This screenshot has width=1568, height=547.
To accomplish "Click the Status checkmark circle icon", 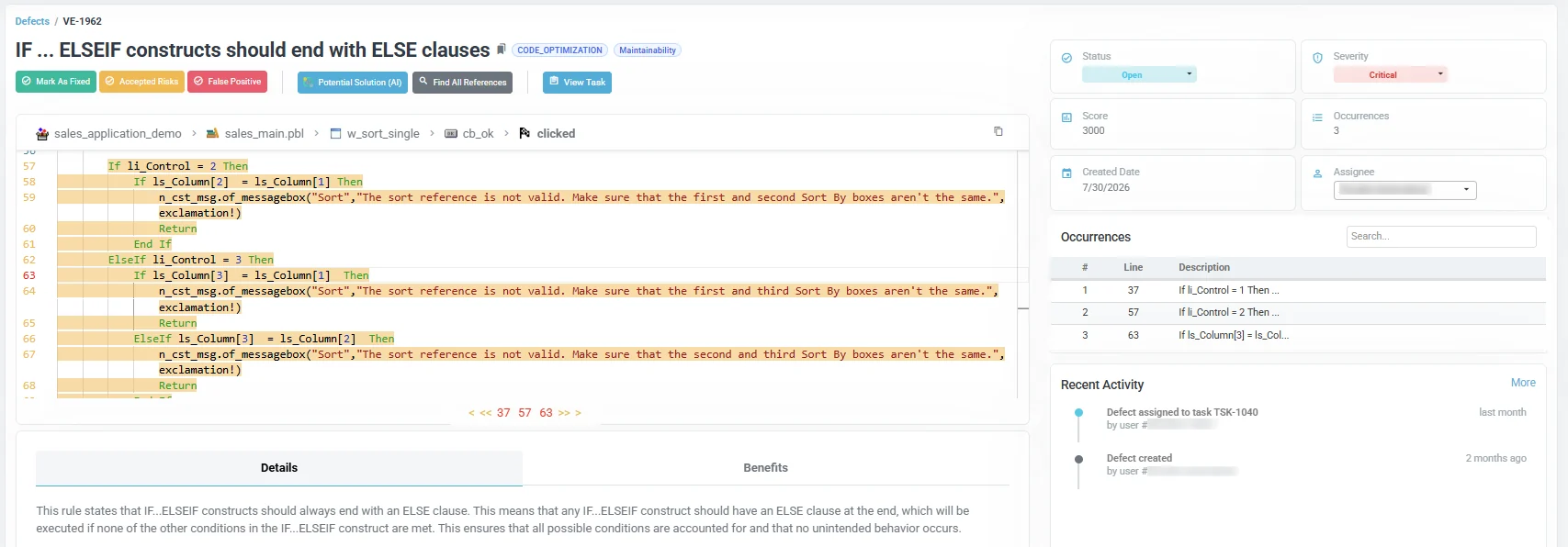I will 1066,58.
